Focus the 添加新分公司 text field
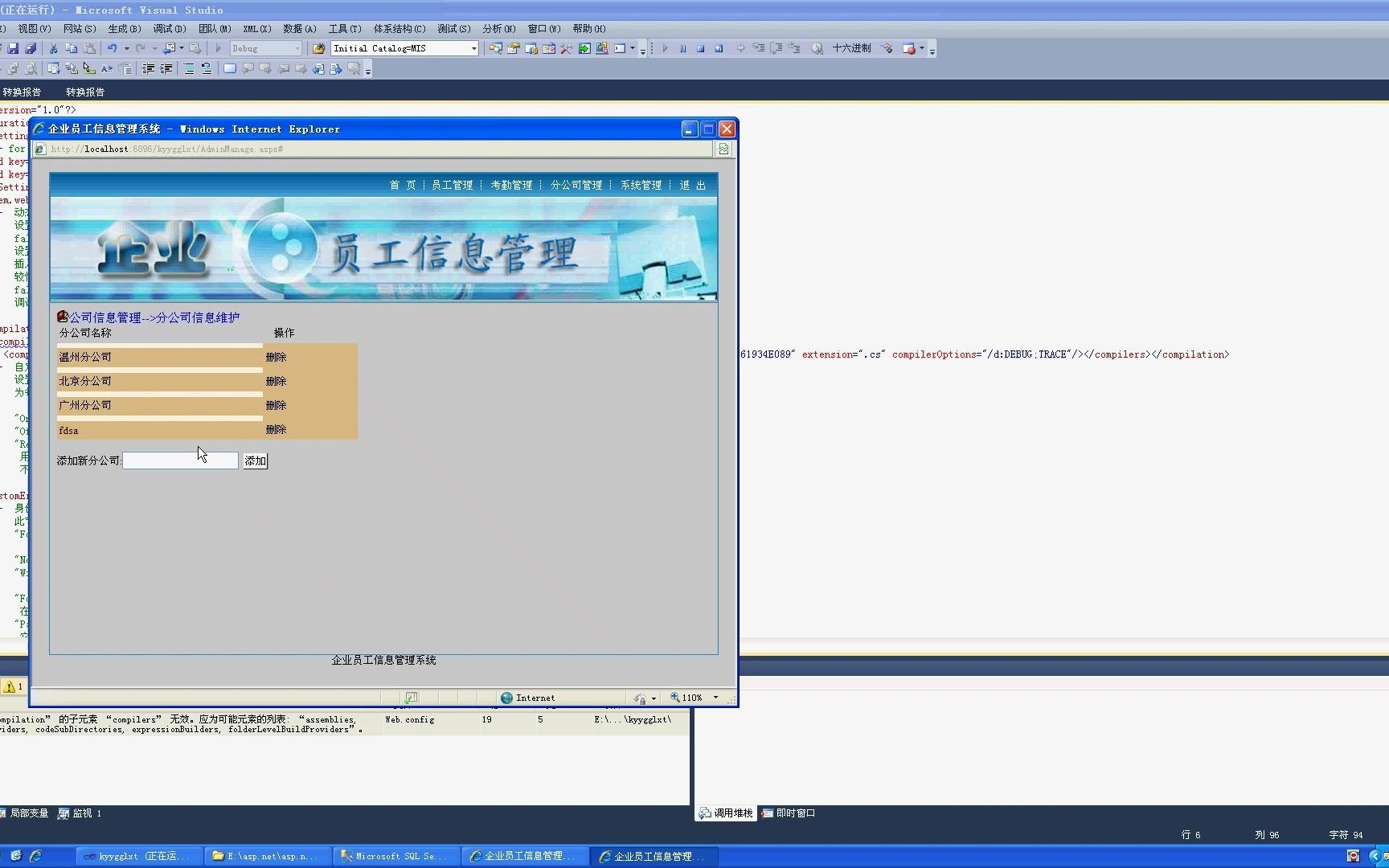 pyautogui.click(x=181, y=461)
